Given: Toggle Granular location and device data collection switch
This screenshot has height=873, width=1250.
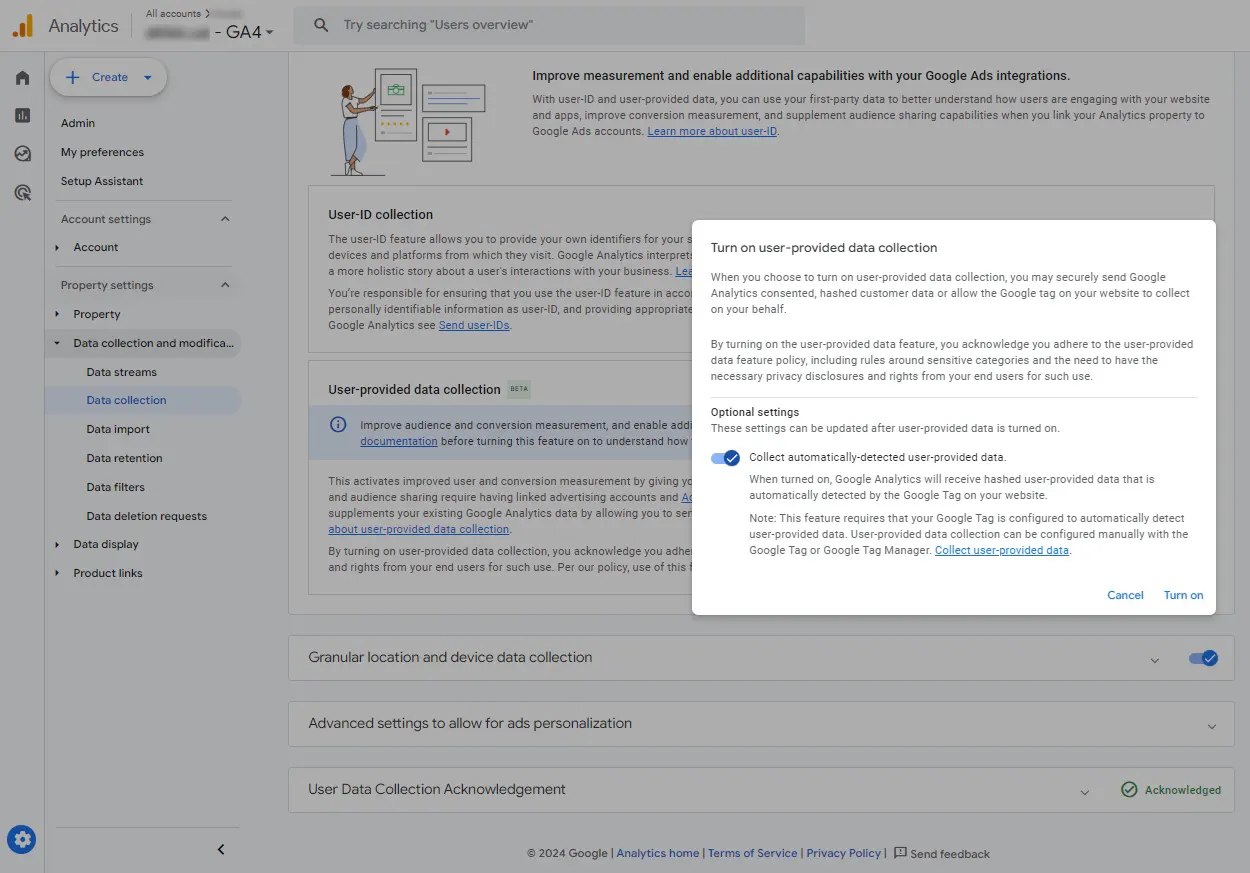Looking at the screenshot, I should (x=1203, y=658).
